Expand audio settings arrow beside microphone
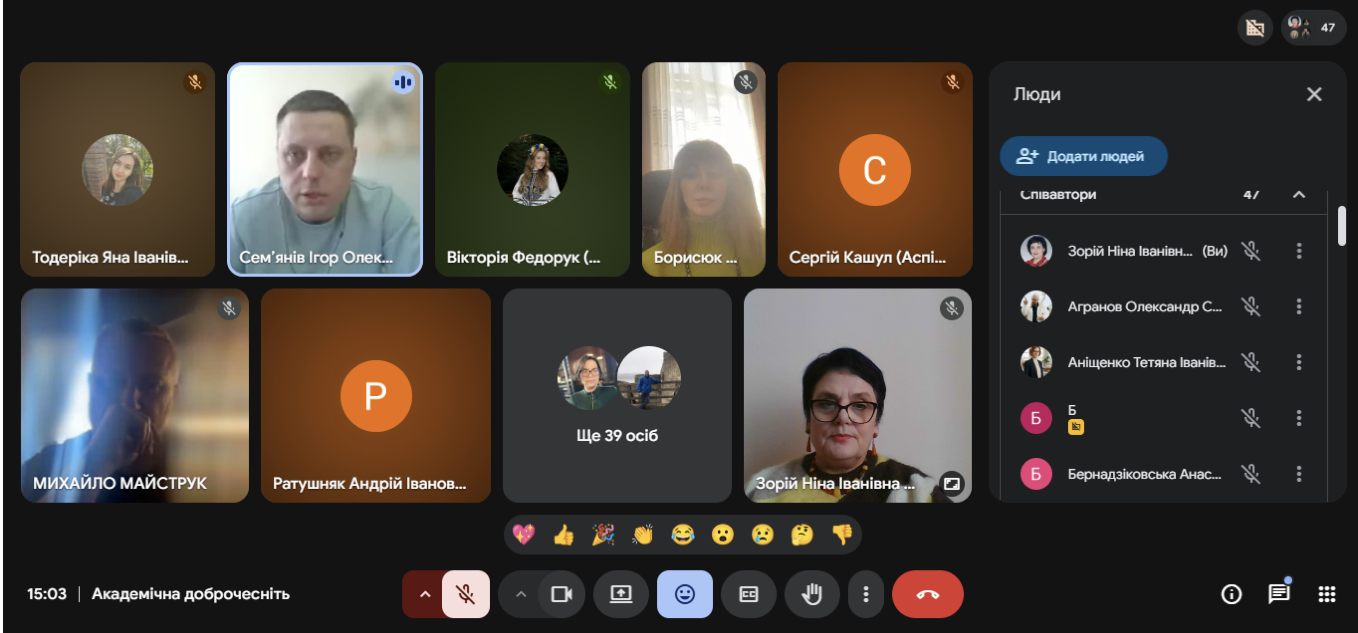Viewport: 1358px width, 633px height. 424,594
